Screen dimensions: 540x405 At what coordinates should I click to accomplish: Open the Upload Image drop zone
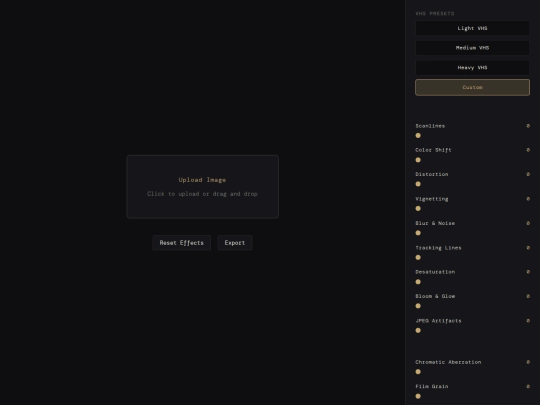[x=202, y=187]
